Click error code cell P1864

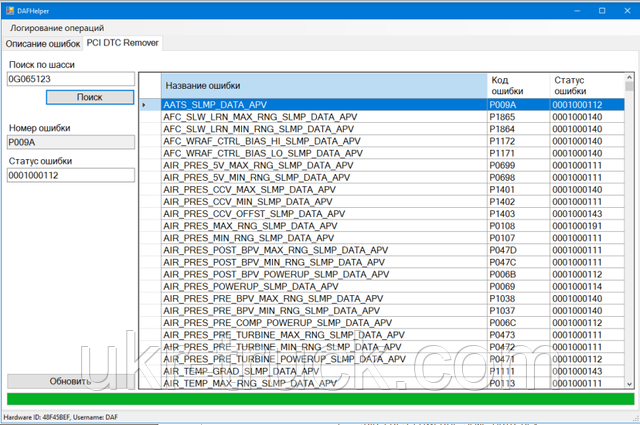coord(518,129)
